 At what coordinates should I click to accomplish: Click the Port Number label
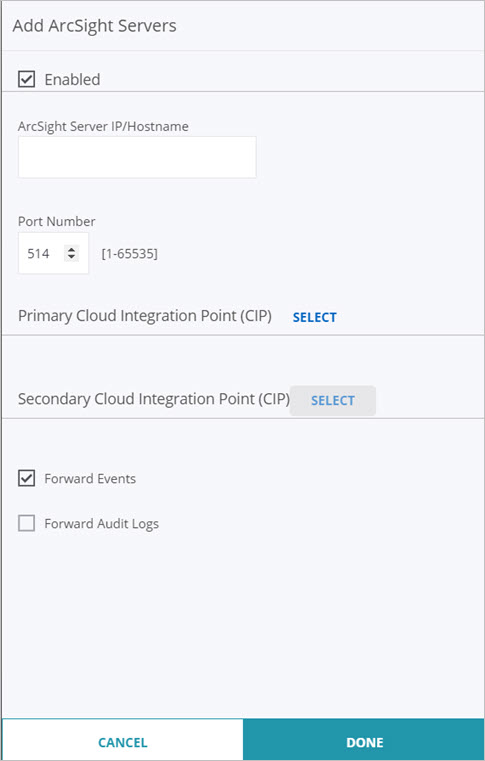(x=57, y=221)
